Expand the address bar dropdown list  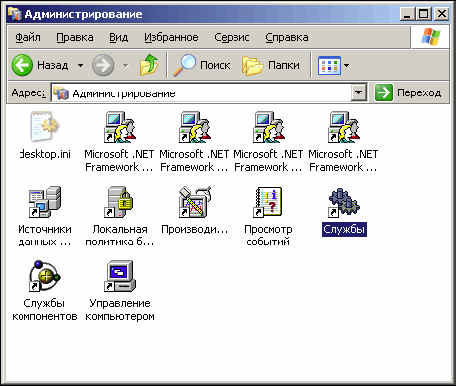359,93
